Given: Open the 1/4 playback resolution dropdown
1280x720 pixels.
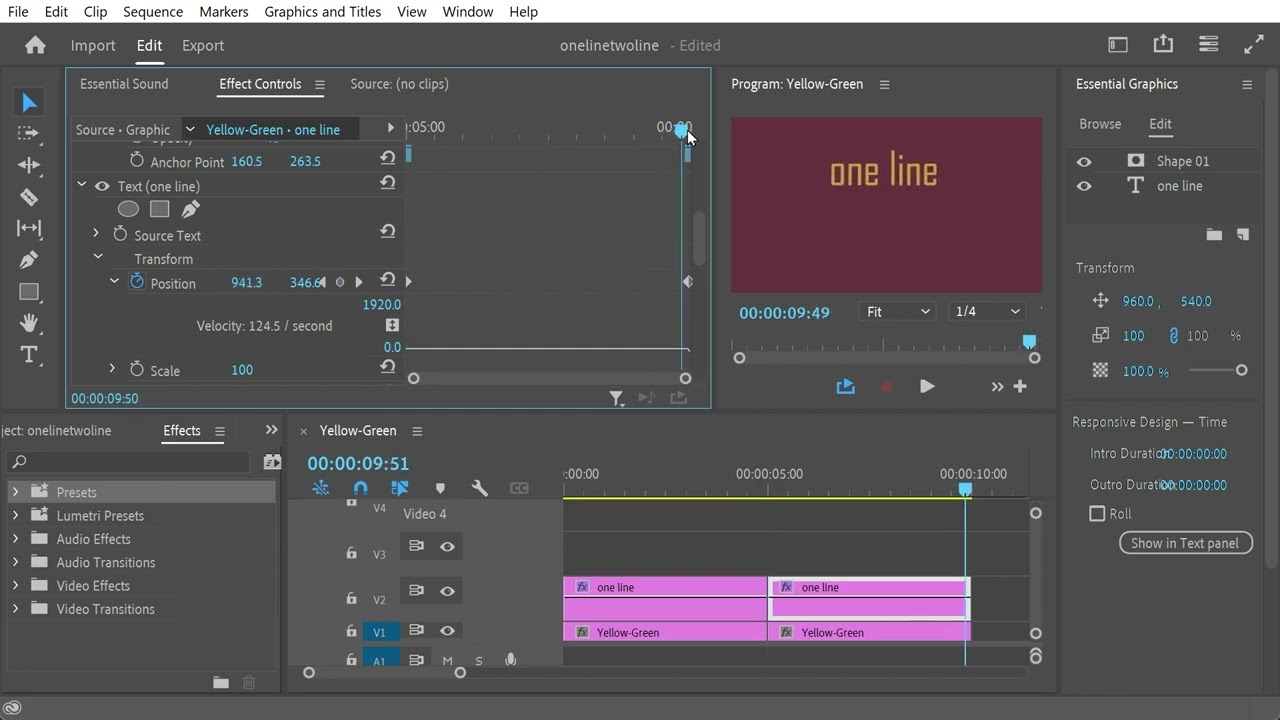Looking at the screenshot, I should point(987,311).
